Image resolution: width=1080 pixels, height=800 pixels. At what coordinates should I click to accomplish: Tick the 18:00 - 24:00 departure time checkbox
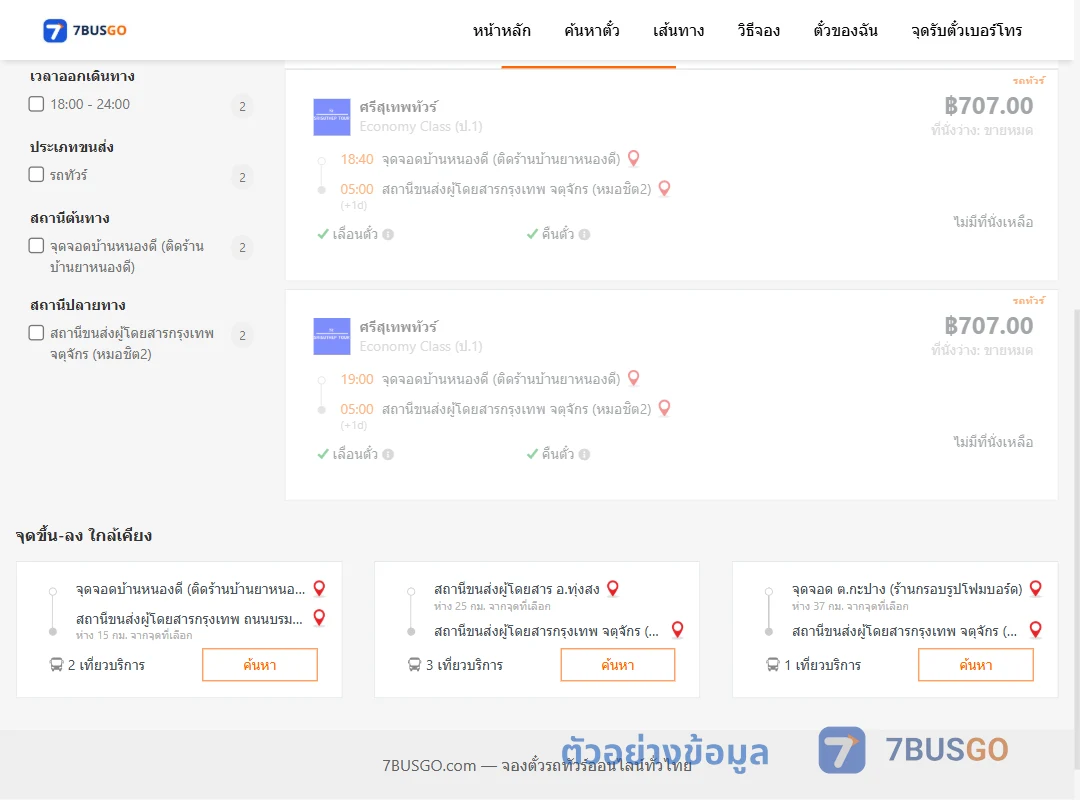click(37, 104)
